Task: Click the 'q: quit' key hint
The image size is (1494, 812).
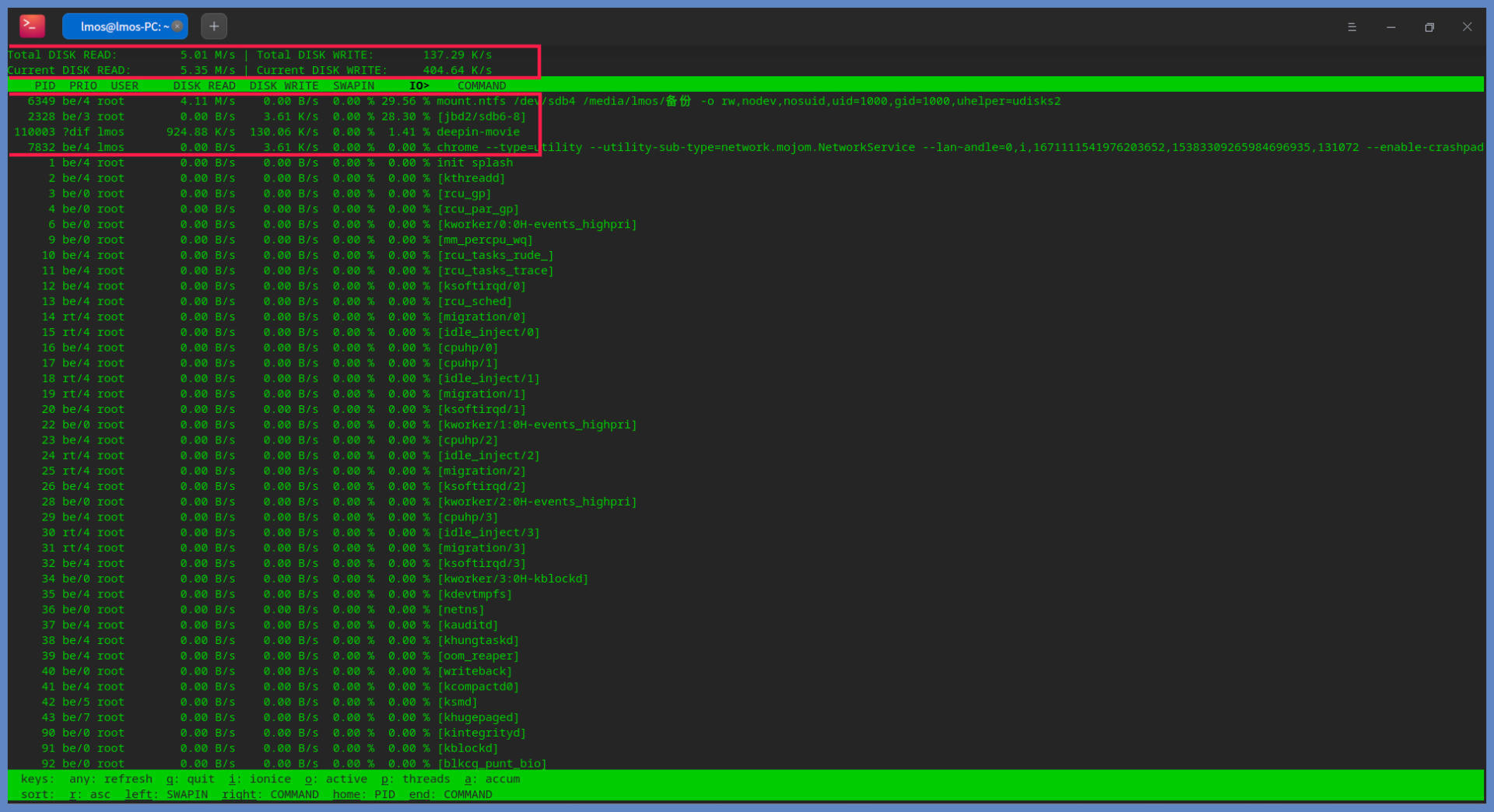Action: 191,779
